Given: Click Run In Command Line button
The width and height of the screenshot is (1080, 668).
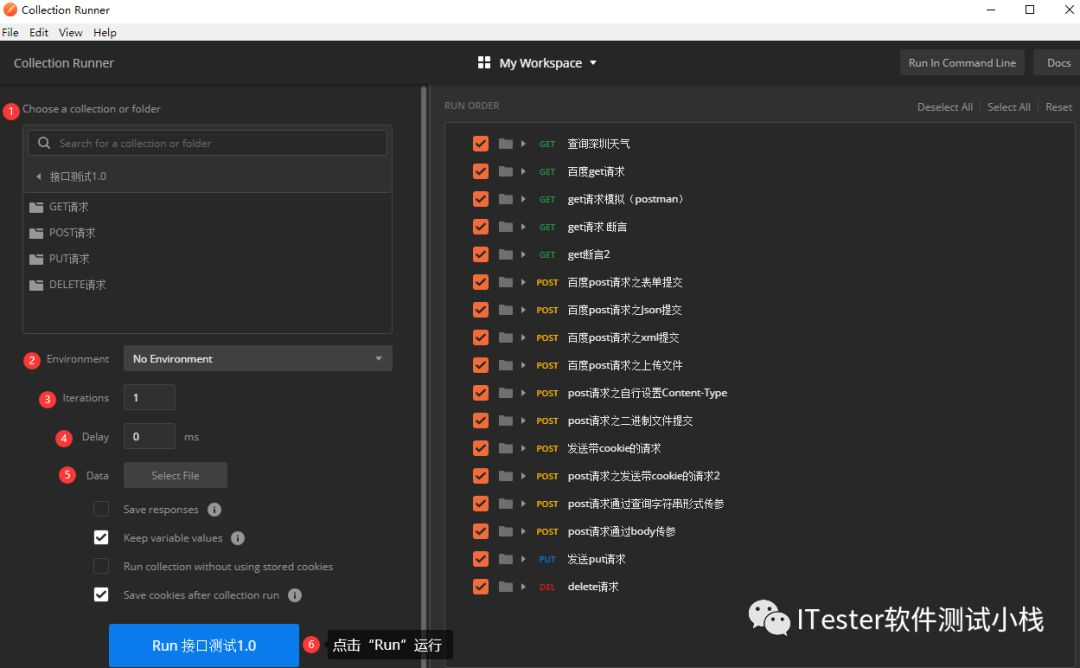Looking at the screenshot, I should (x=962, y=63).
